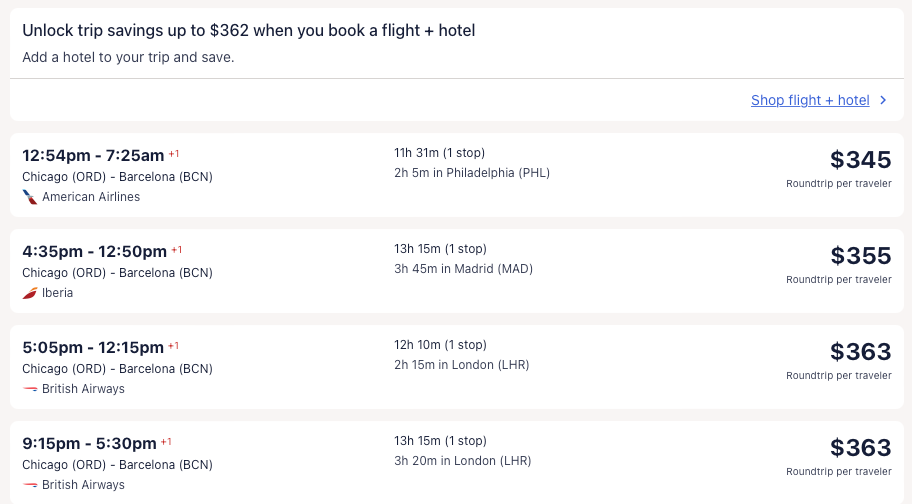Click the Iberia airline logo icon
This screenshot has height=504, width=912.
[x=30, y=293]
